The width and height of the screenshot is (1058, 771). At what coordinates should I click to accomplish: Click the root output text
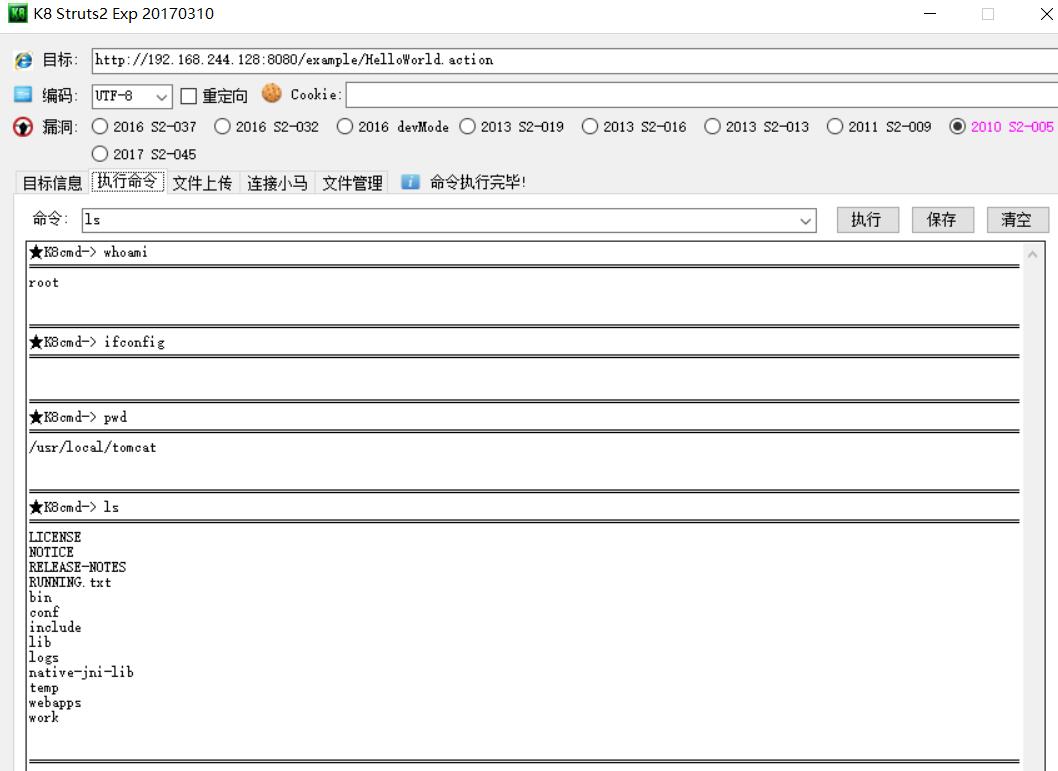click(x=44, y=283)
